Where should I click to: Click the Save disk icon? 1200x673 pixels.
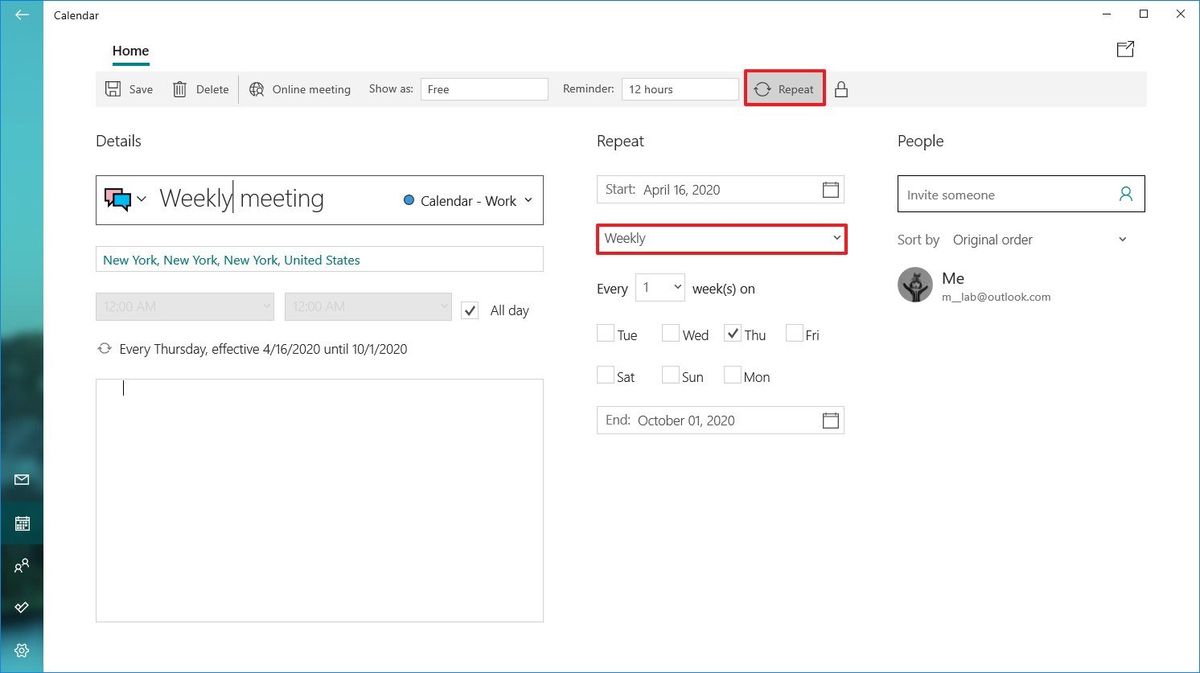point(114,89)
